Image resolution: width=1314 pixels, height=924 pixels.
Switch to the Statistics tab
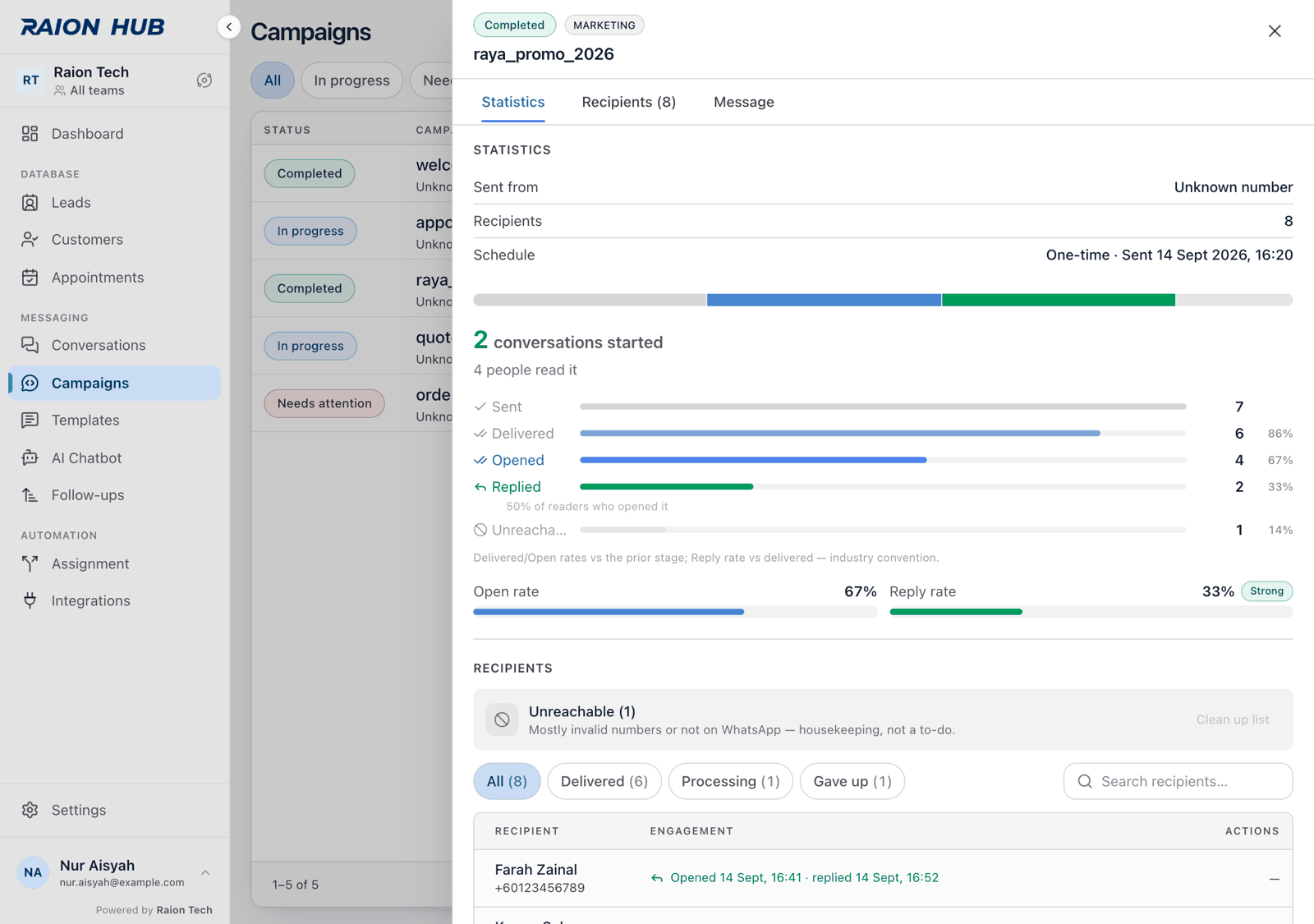coord(513,102)
